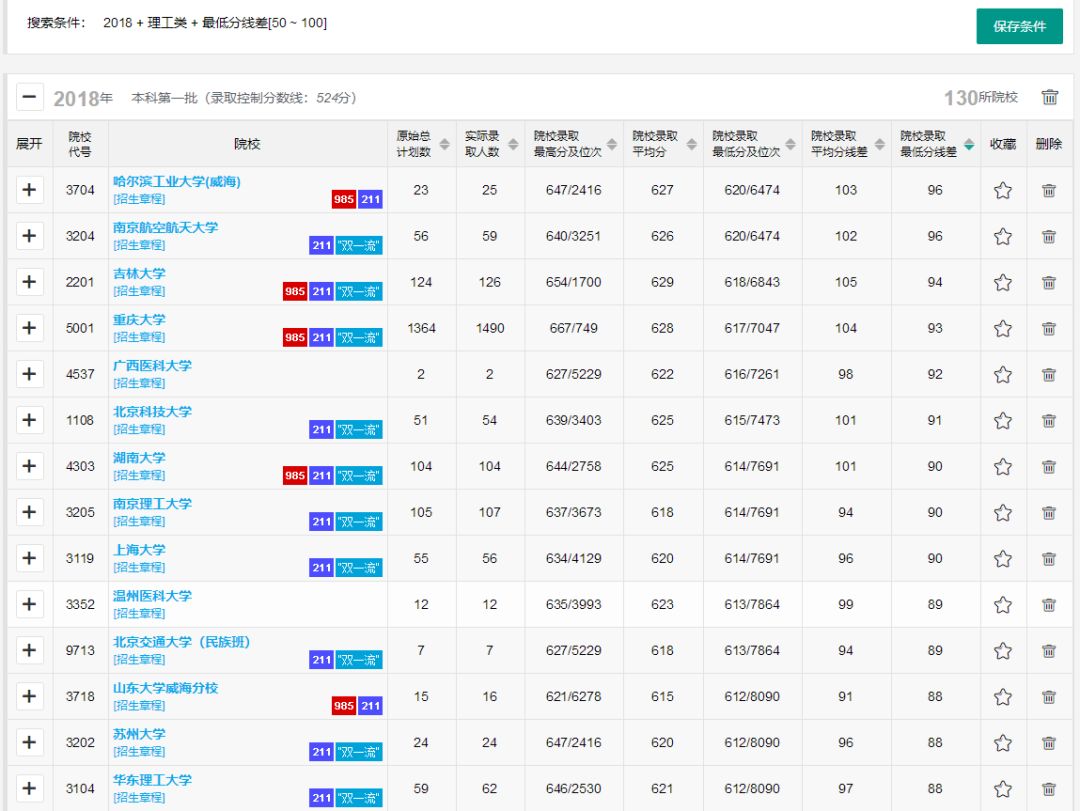1080x811 pixels.
Task: Star the 重庆大学 row
Action: coord(1003,329)
